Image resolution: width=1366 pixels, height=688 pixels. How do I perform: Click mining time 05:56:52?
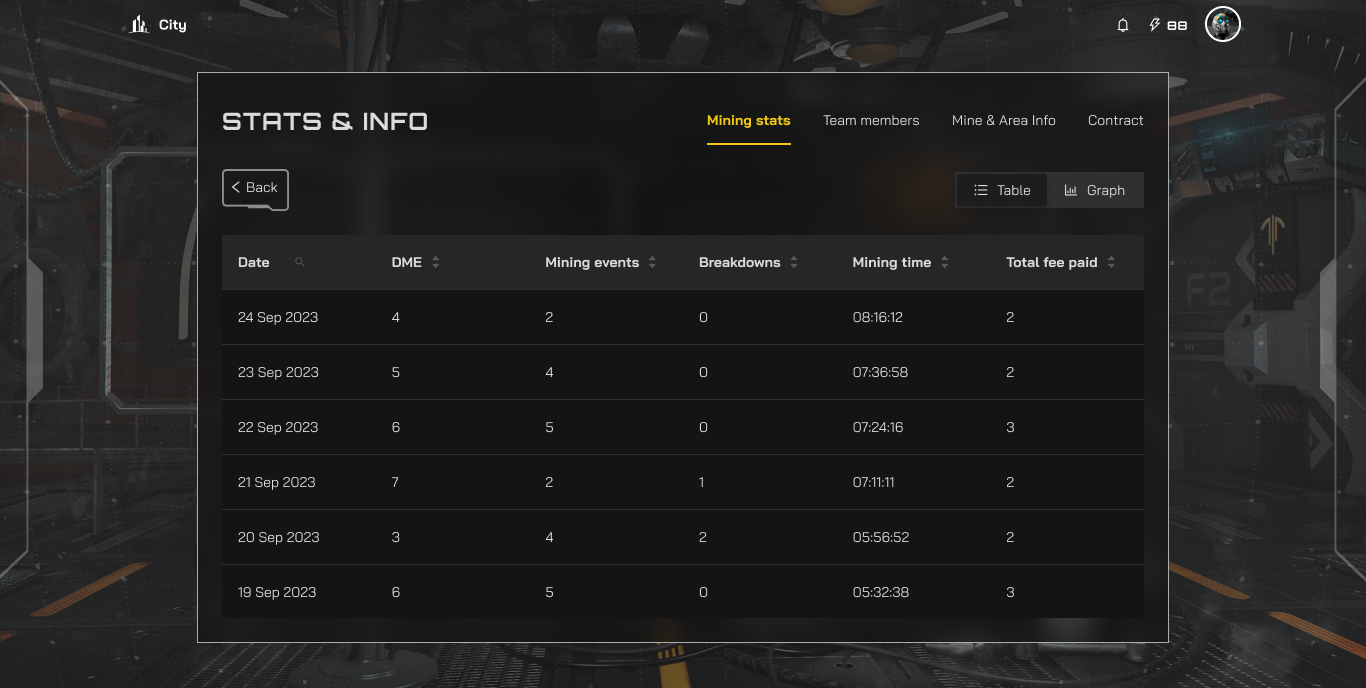(x=881, y=537)
